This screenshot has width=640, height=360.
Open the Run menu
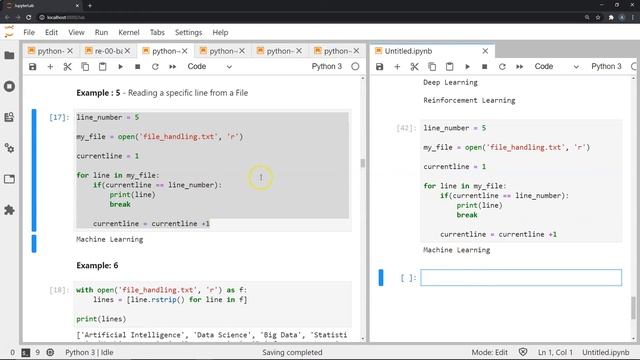tap(101, 32)
